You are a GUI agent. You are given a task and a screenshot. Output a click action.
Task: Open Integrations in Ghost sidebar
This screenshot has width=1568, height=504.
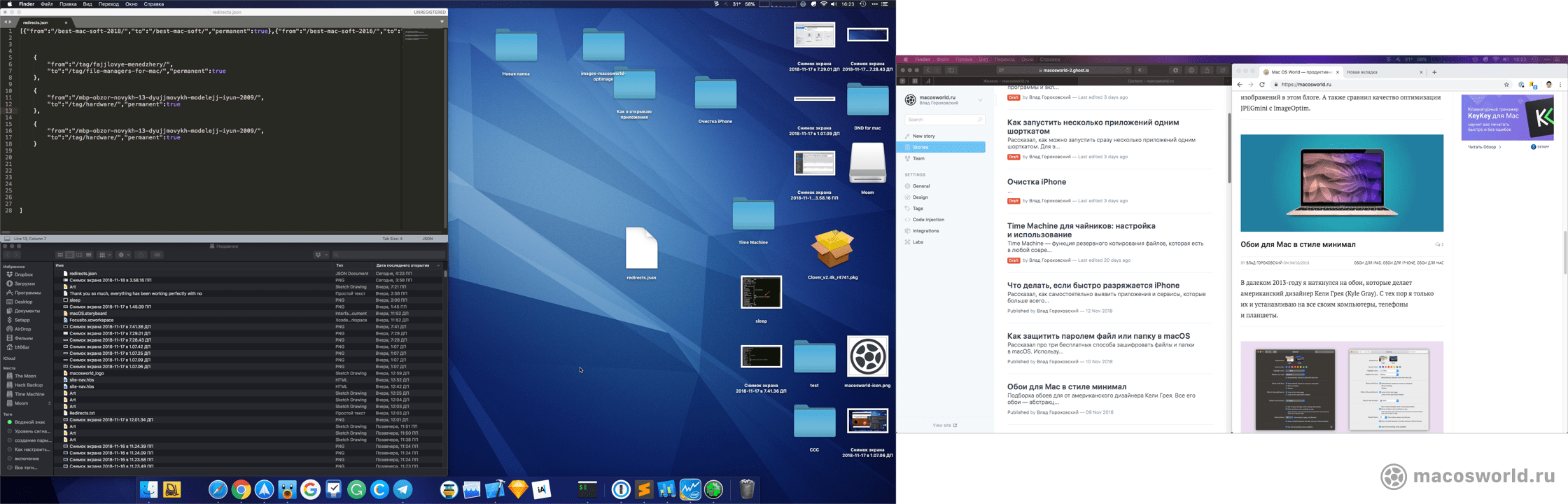pyautogui.click(x=925, y=231)
